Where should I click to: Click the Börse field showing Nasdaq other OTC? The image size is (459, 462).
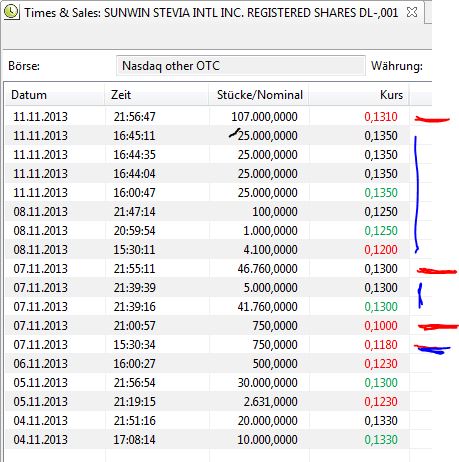(x=241, y=66)
